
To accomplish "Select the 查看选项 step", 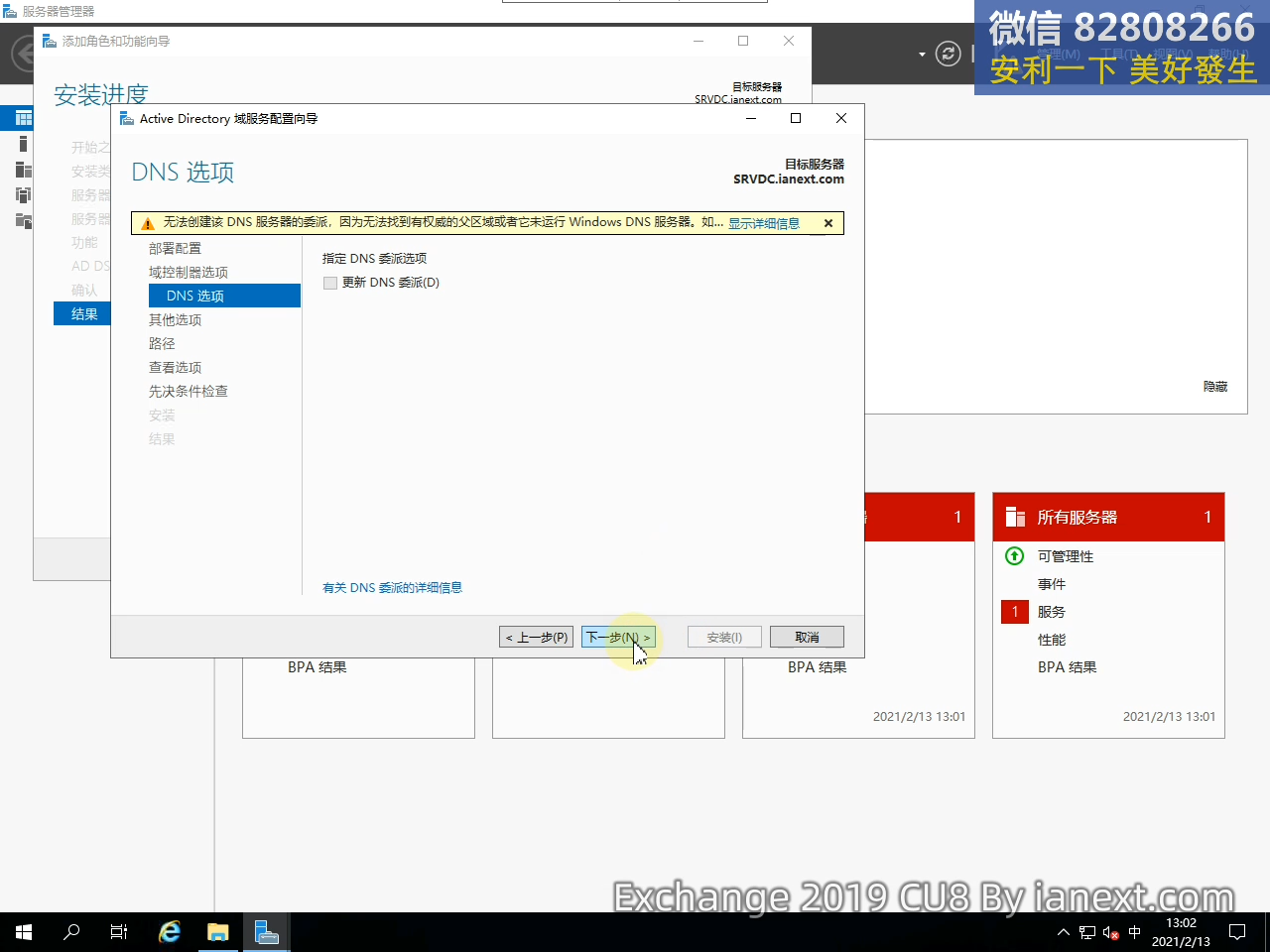I will (175, 367).
